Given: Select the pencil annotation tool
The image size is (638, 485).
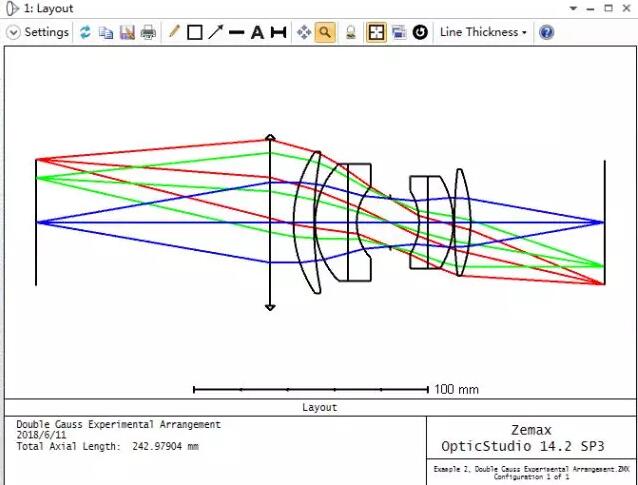Looking at the screenshot, I should [x=174, y=32].
